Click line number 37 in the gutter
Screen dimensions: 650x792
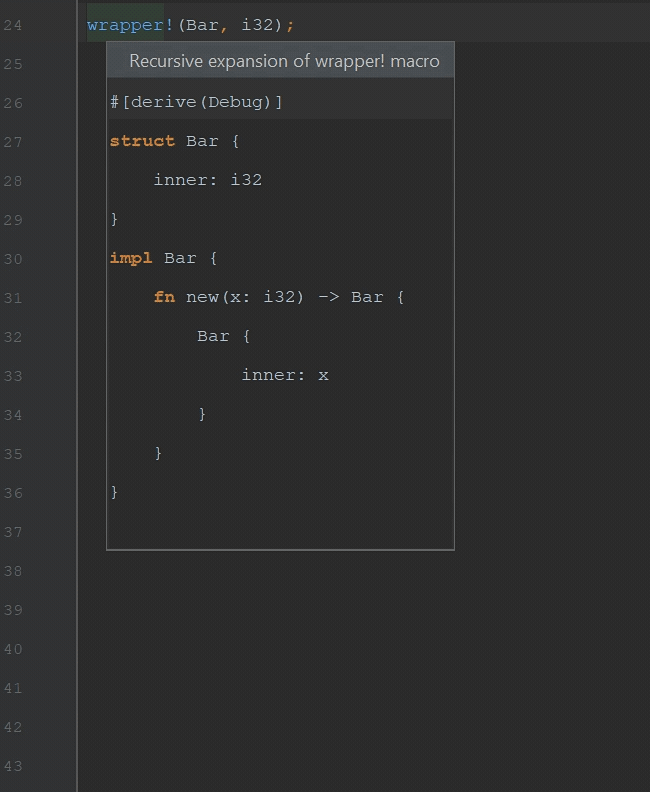click(x=13, y=532)
